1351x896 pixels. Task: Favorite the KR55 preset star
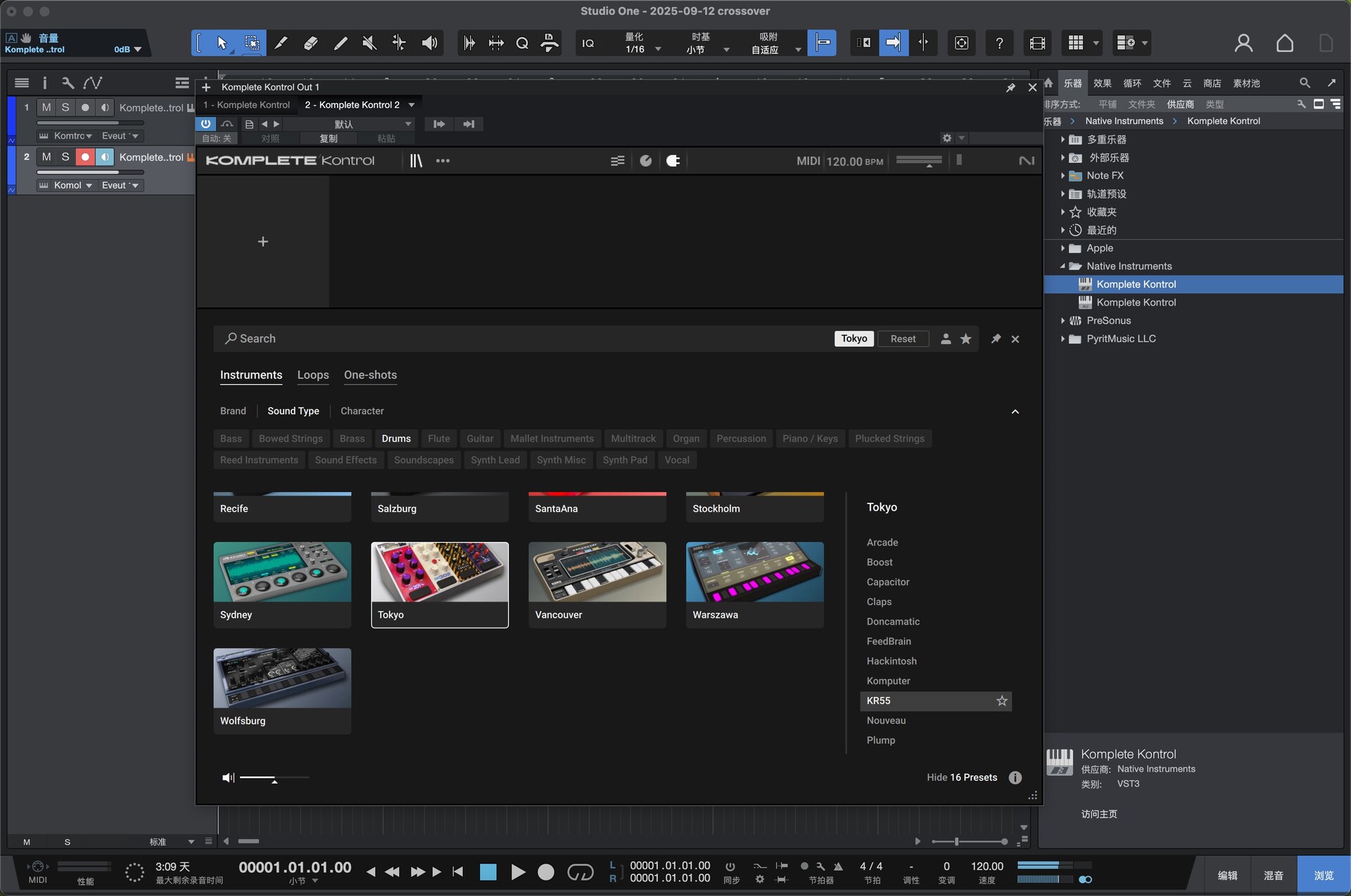tap(1002, 700)
